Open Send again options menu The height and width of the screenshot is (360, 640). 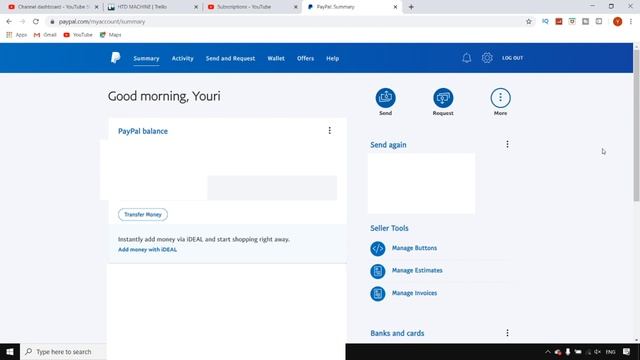pyautogui.click(x=507, y=144)
